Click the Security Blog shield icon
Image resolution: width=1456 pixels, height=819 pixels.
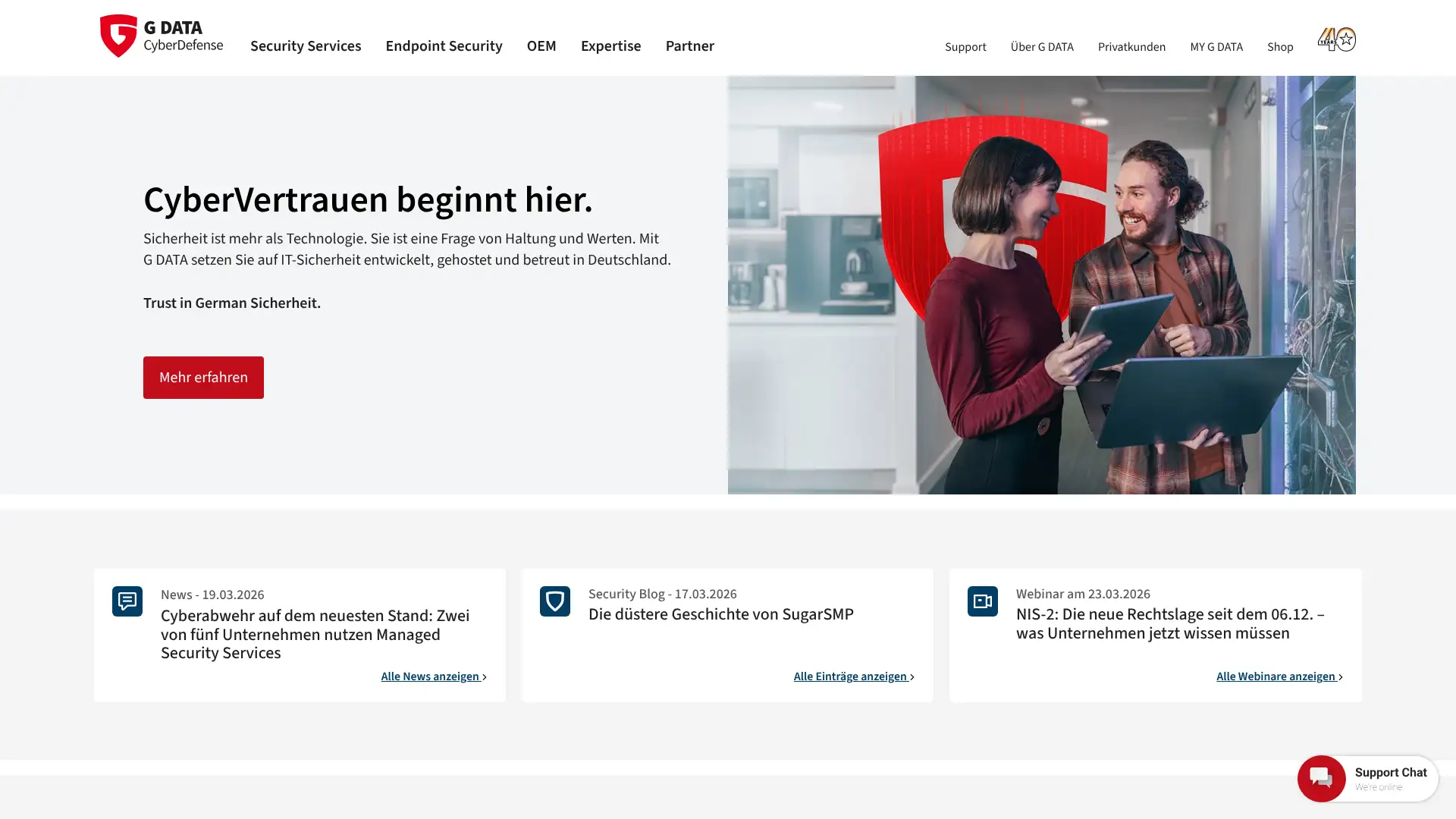[x=555, y=601]
